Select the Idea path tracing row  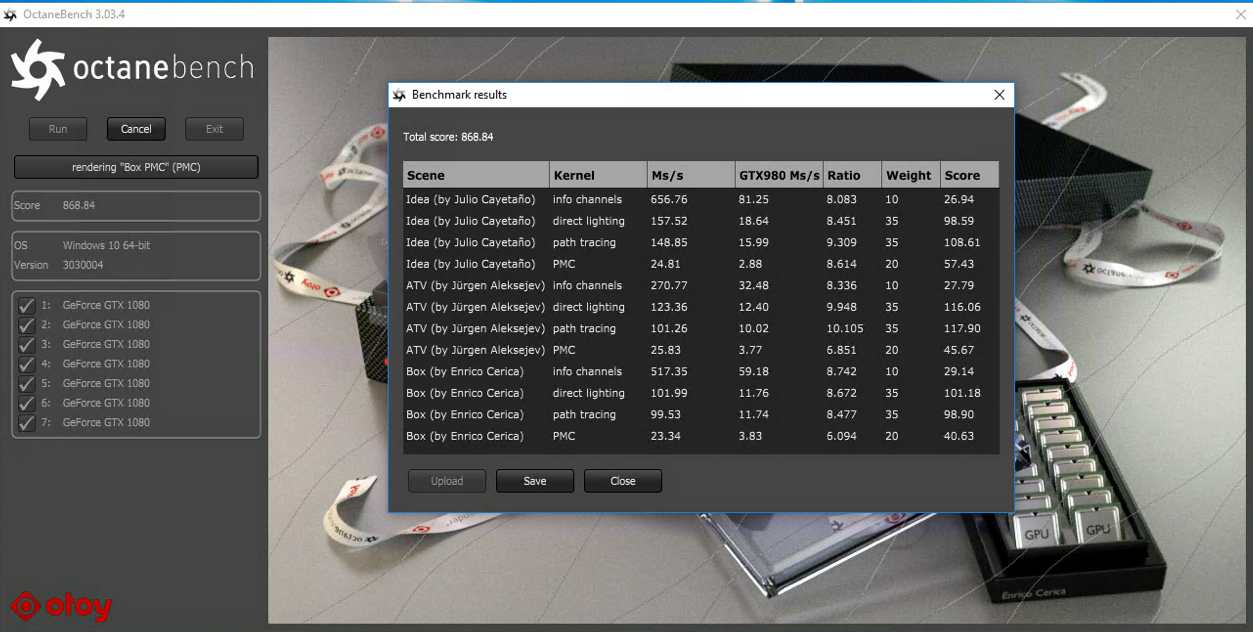point(700,242)
